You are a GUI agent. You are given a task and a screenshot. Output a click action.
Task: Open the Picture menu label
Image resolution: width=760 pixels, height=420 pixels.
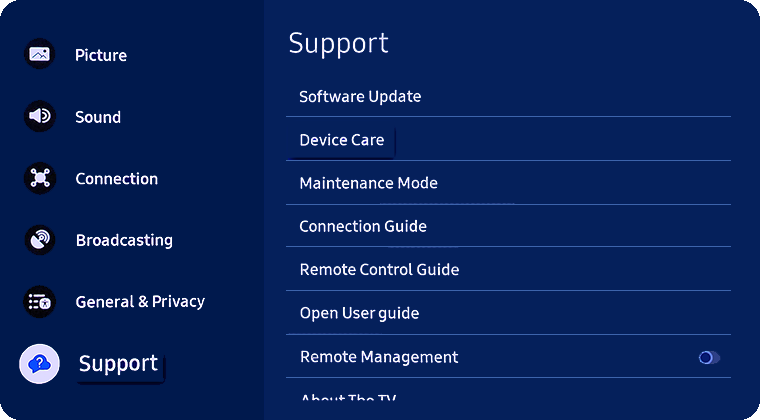[101, 55]
